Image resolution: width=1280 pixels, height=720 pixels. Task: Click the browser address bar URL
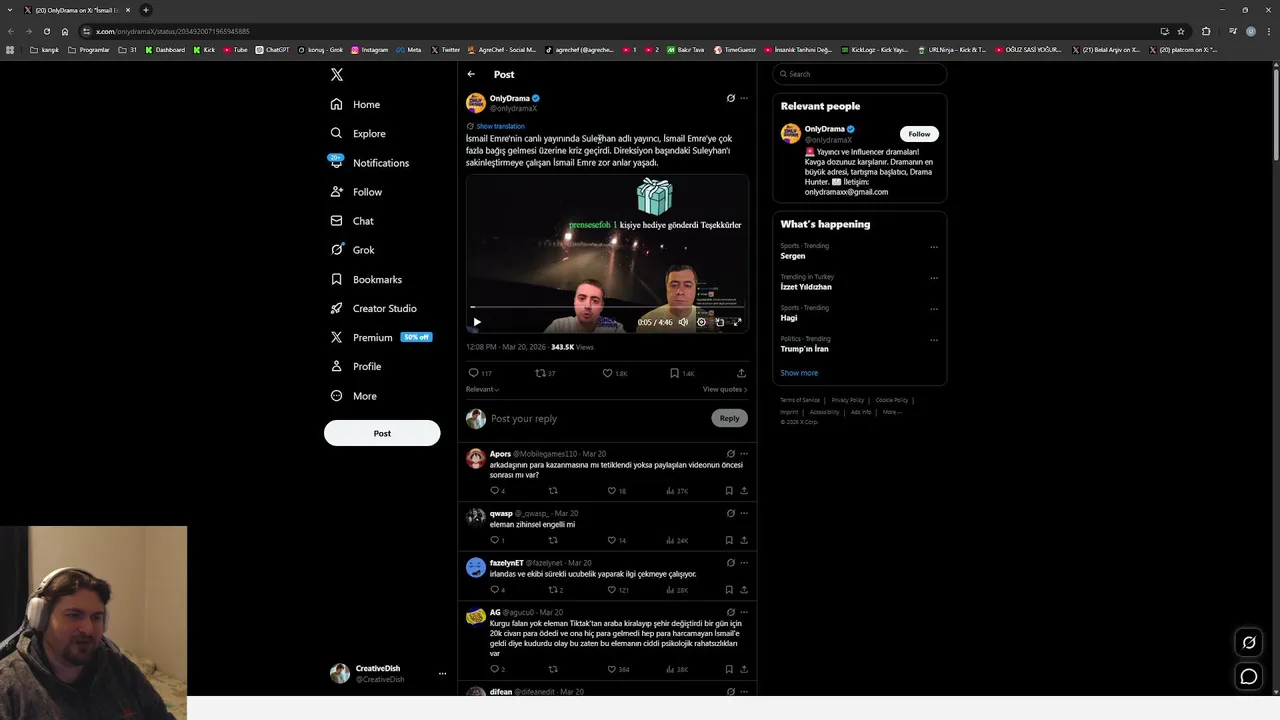pos(172,31)
